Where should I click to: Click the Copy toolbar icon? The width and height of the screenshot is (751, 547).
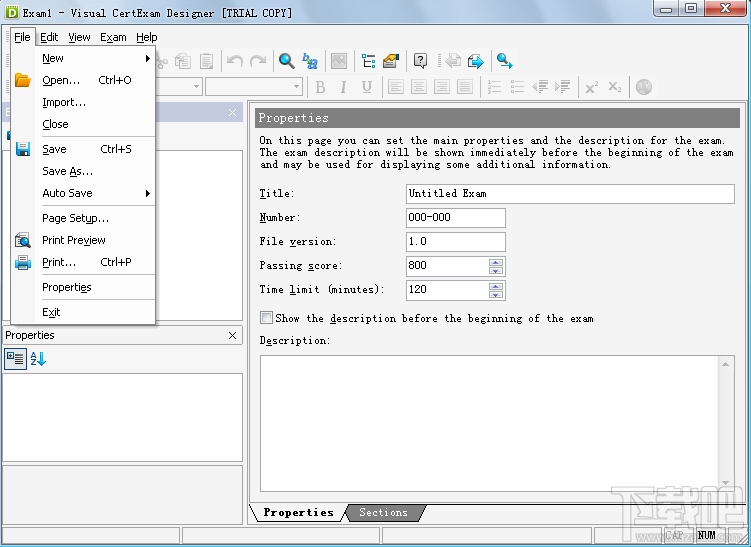tap(183, 61)
